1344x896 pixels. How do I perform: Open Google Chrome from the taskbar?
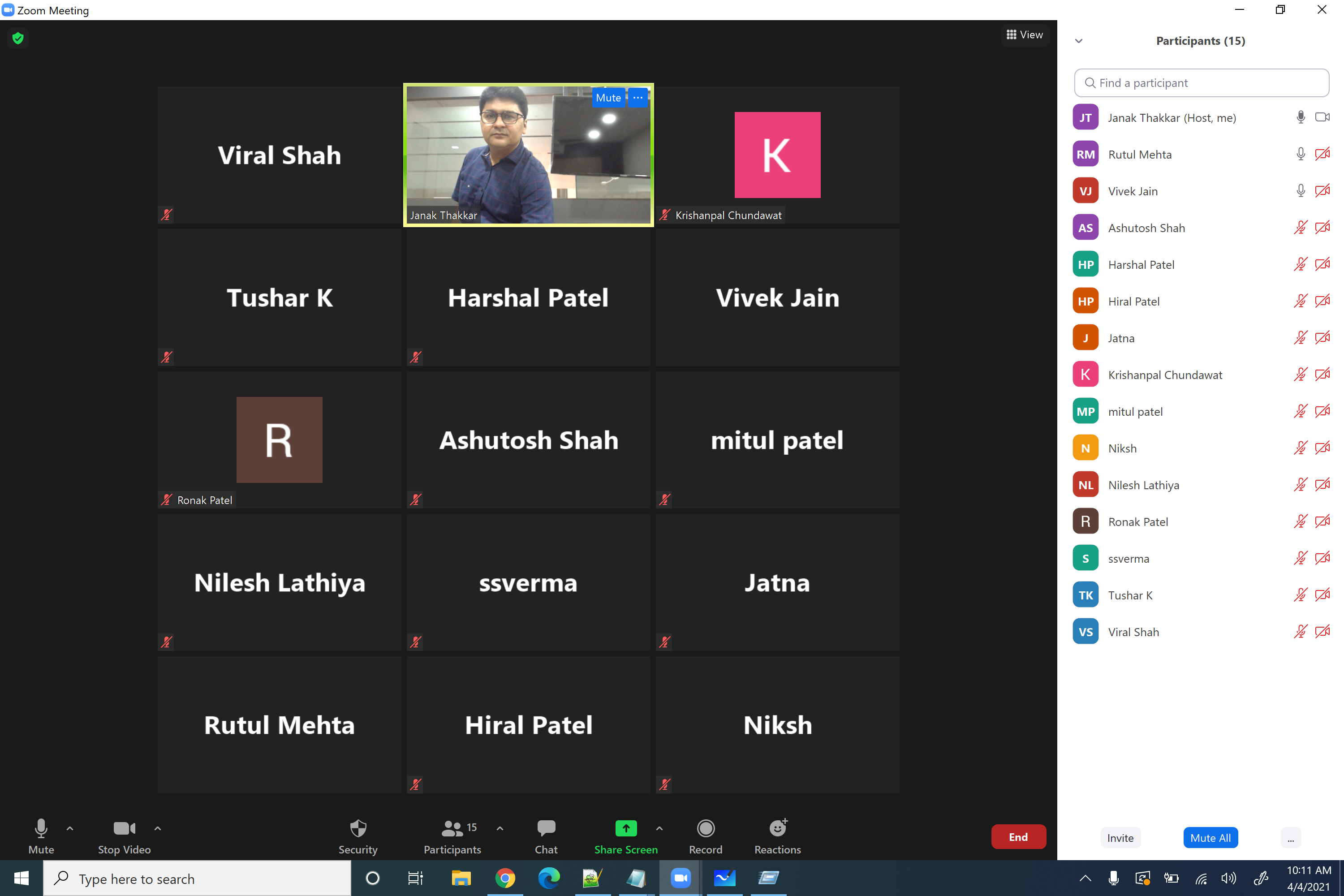pyautogui.click(x=504, y=878)
